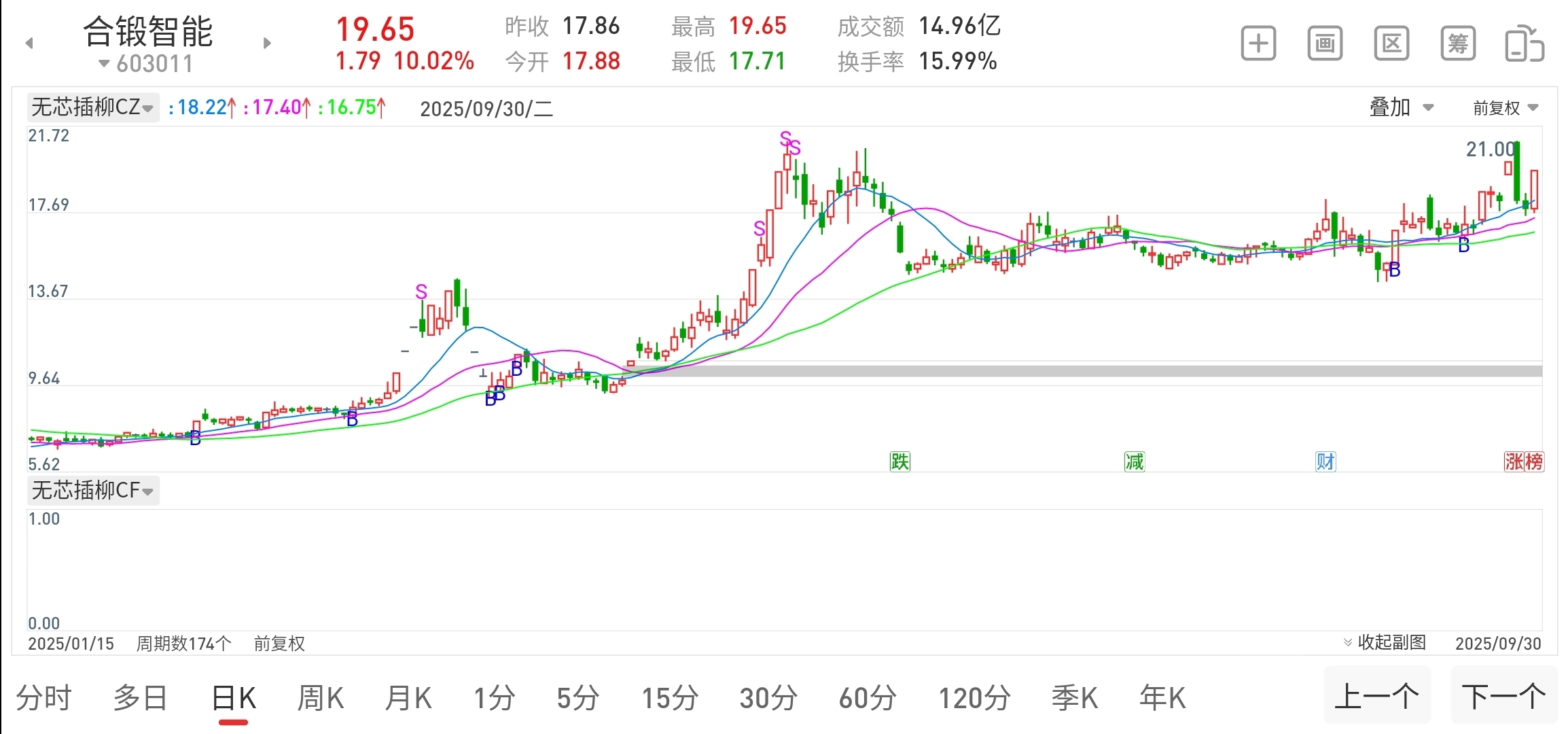Go to next stock via right arrow
The height and width of the screenshot is (734, 1568).
coord(267,43)
